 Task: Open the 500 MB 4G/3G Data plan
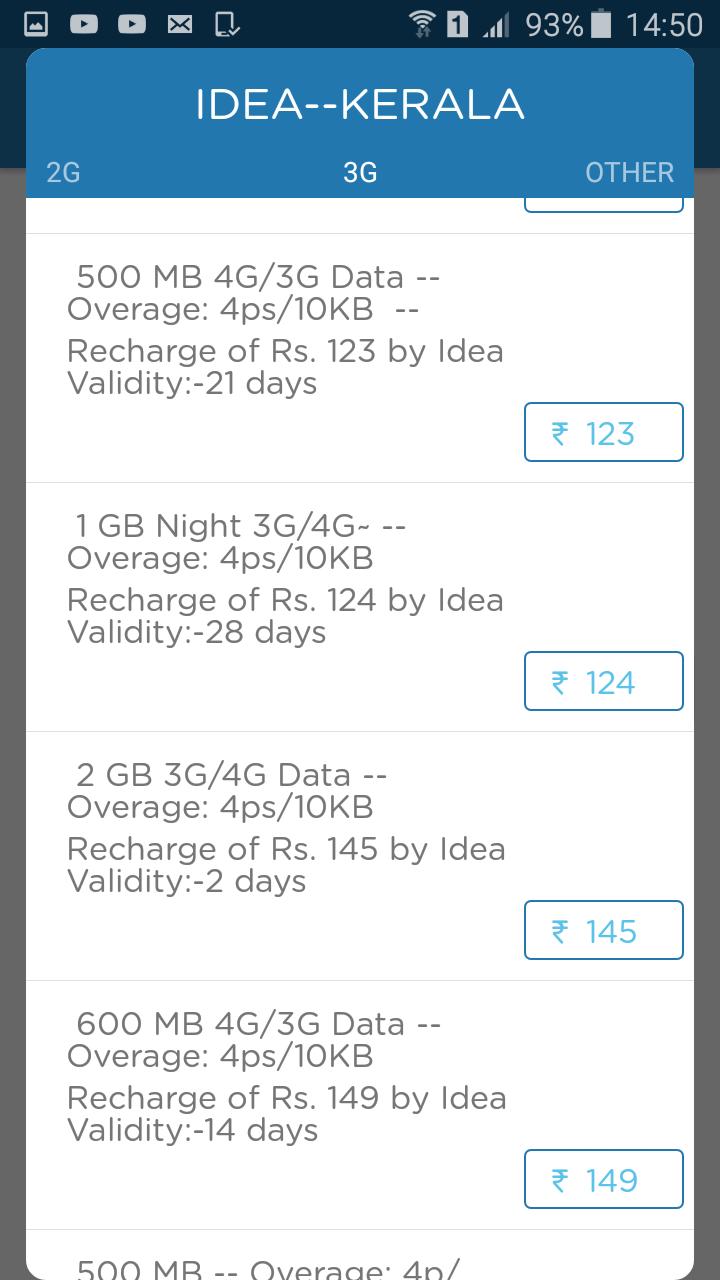(285, 330)
